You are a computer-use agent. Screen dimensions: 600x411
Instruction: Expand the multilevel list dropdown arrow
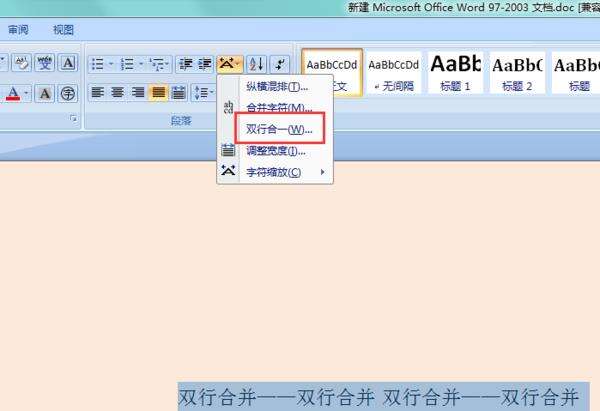[167, 64]
